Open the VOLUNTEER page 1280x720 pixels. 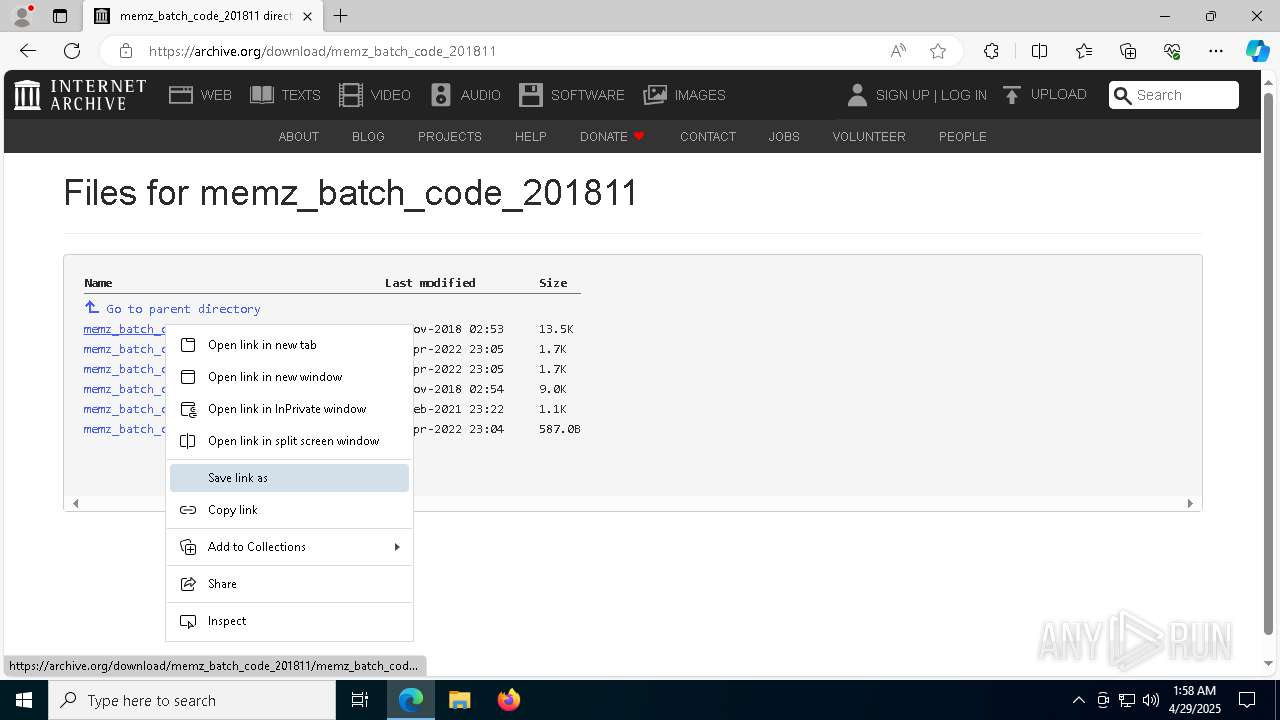pos(869,137)
